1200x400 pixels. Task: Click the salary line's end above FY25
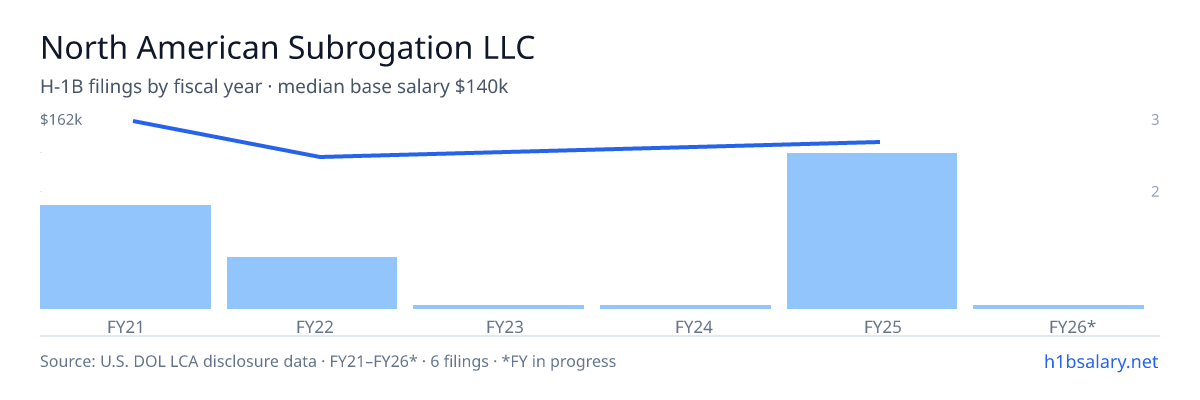pos(878,142)
